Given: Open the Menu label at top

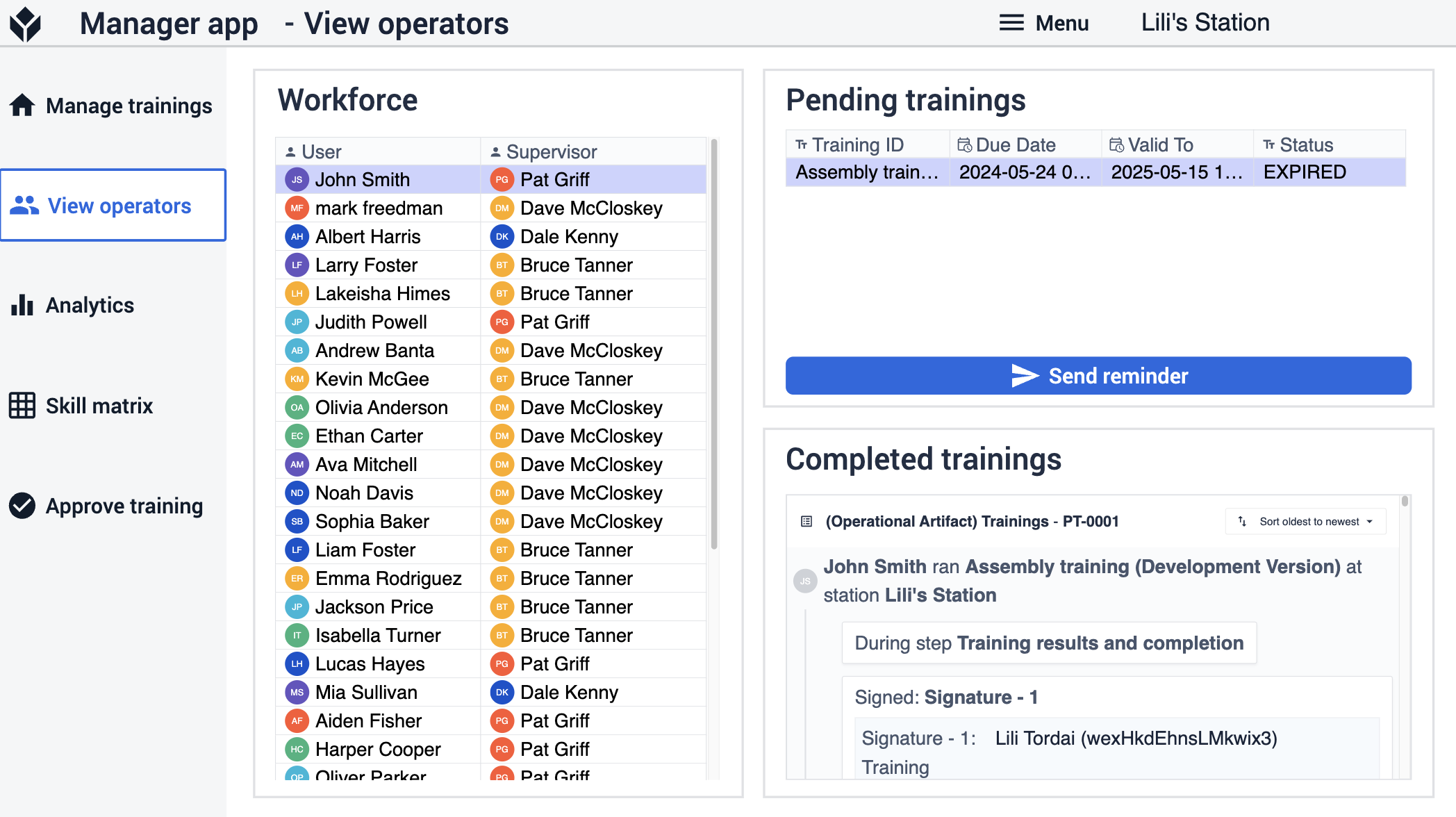Looking at the screenshot, I should pyautogui.click(x=1061, y=23).
